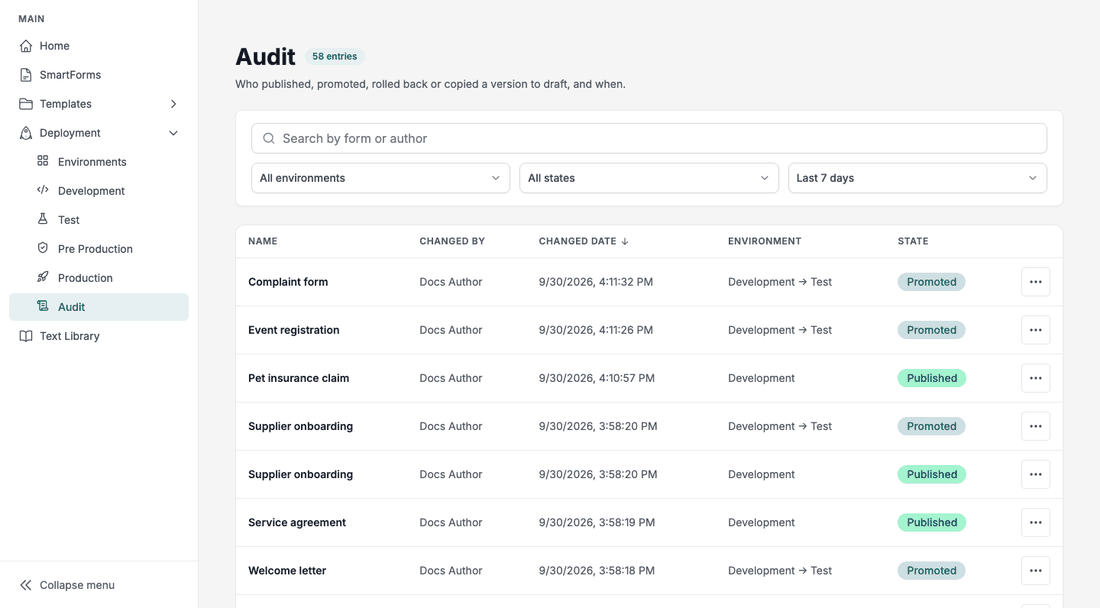Open actions menu for published Supplier onboarding
Image resolution: width=1100 pixels, height=608 pixels.
tap(1035, 475)
